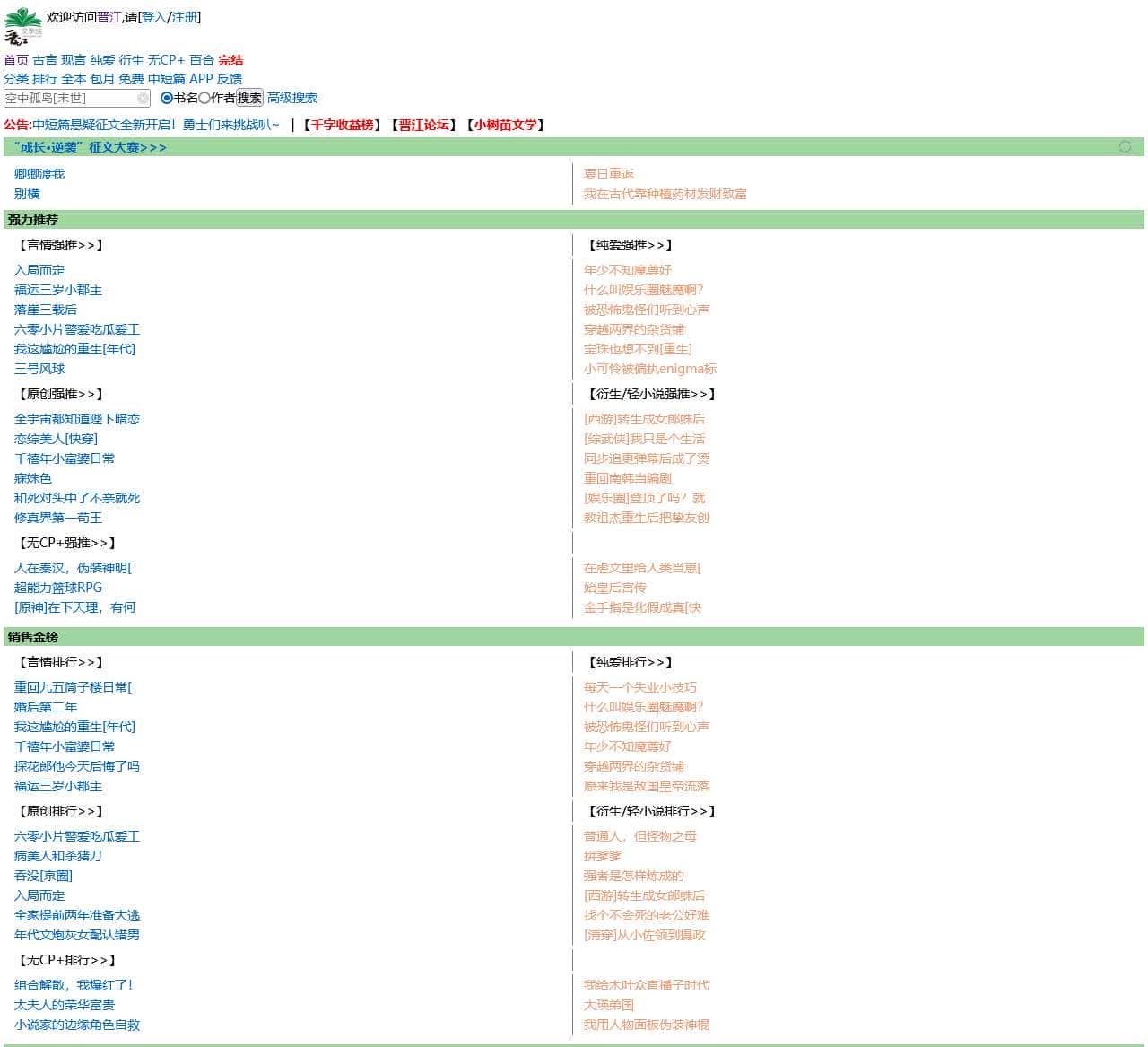Expand 【纯爱排行>>】 section
The height and width of the screenshot is (1047, 1148).
click(x=631, y=662)
